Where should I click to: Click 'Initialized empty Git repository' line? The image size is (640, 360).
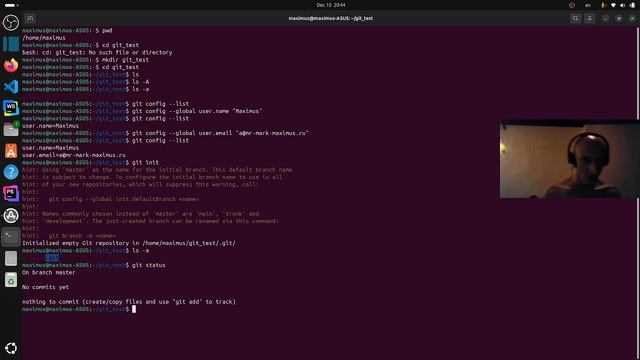click(129, 243)
